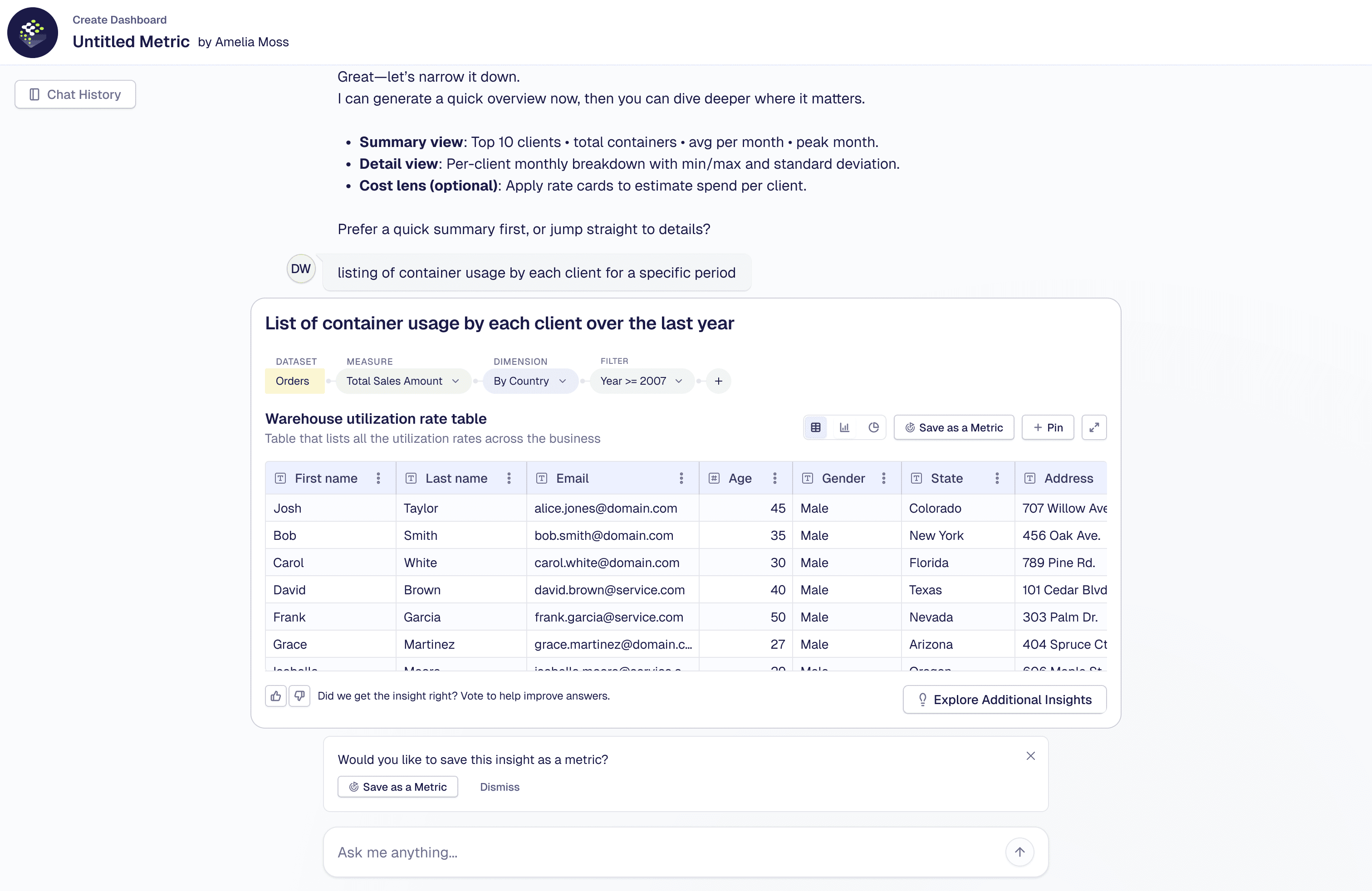Dismiss the save metric suggestion
The height and width of the screenshot is (891, 1372).
pyautogui.click(x=499, y=787)
